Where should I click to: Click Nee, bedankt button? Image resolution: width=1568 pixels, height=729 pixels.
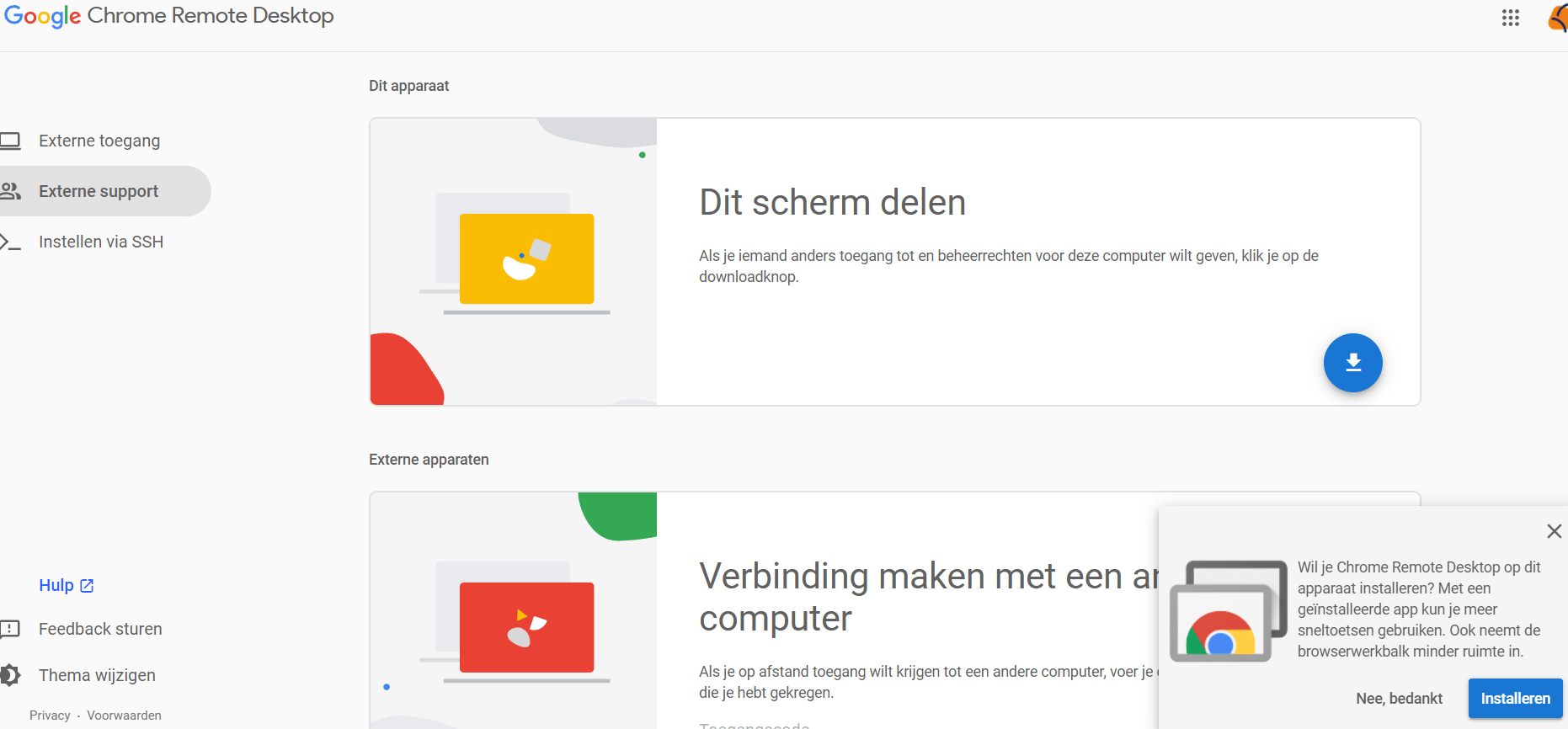[1399, 699]
